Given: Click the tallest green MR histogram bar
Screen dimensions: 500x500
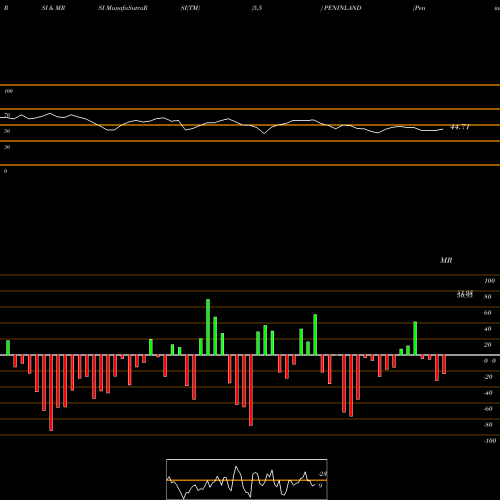Looking at the screenshot, I should (x=208, y=327).
